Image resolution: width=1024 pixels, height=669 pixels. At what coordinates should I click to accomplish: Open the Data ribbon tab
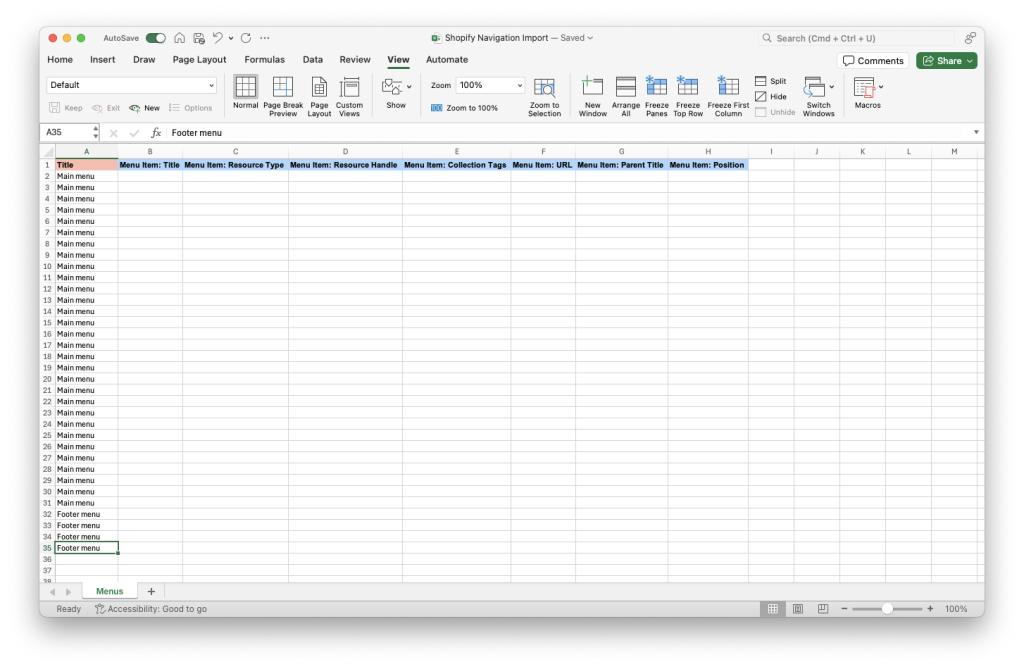[312, 60]
